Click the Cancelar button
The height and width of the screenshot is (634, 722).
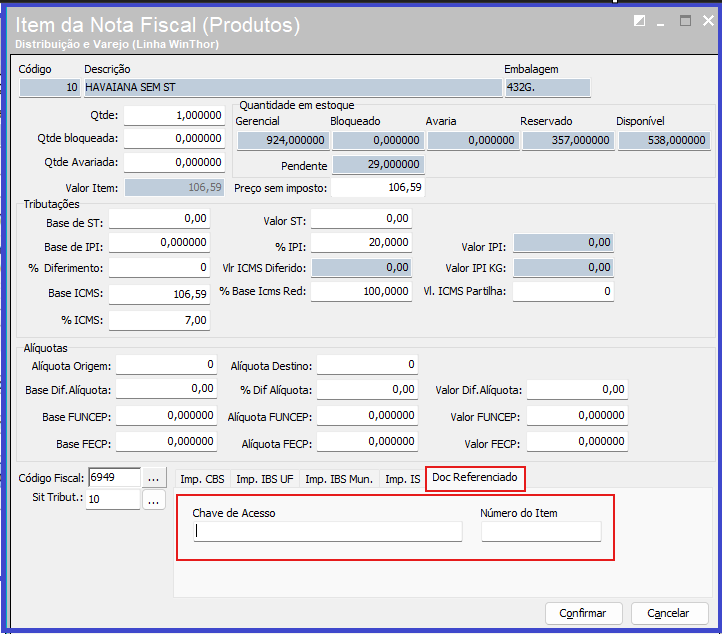point(669,613)
